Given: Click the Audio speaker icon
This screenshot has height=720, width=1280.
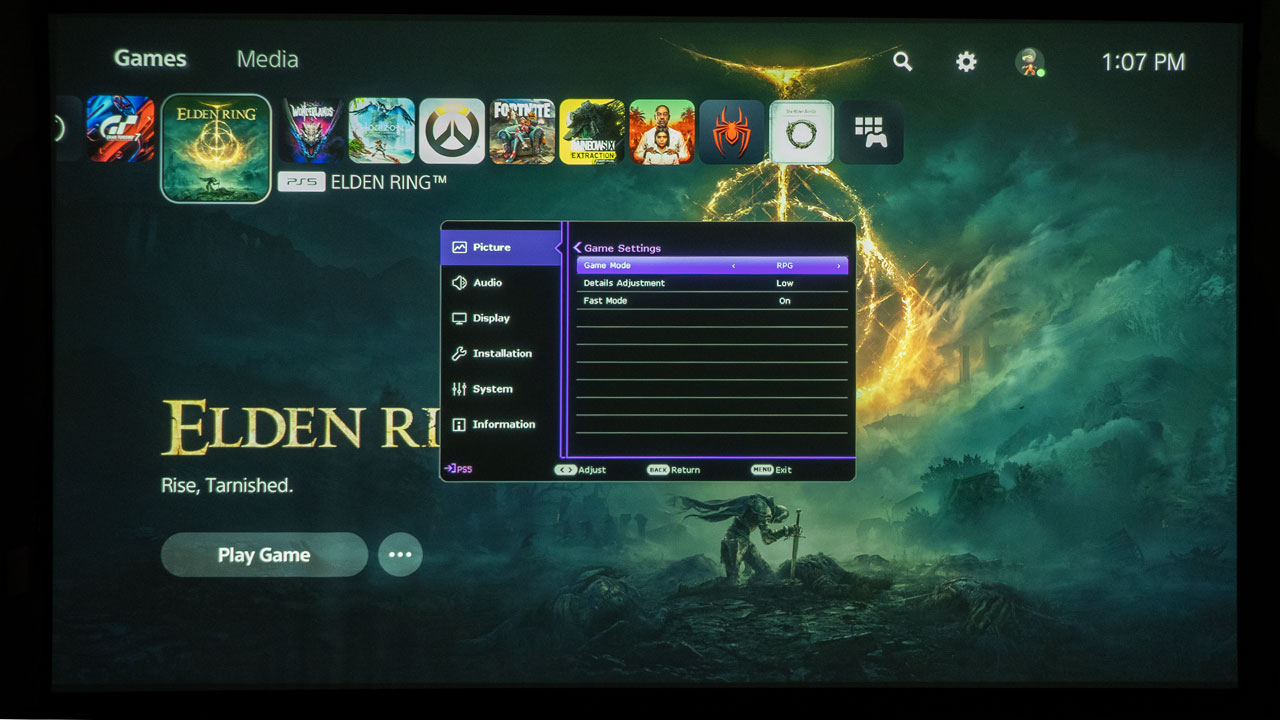Looking at the screenshot, I should [459, 283].
